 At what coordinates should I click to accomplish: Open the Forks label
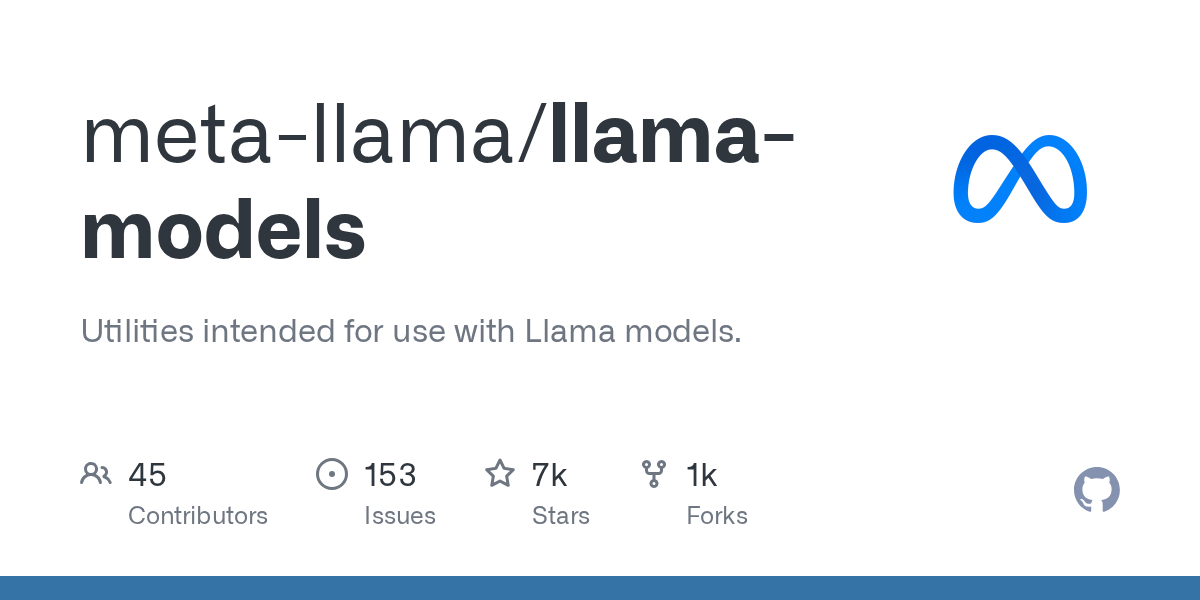[717, 516]
